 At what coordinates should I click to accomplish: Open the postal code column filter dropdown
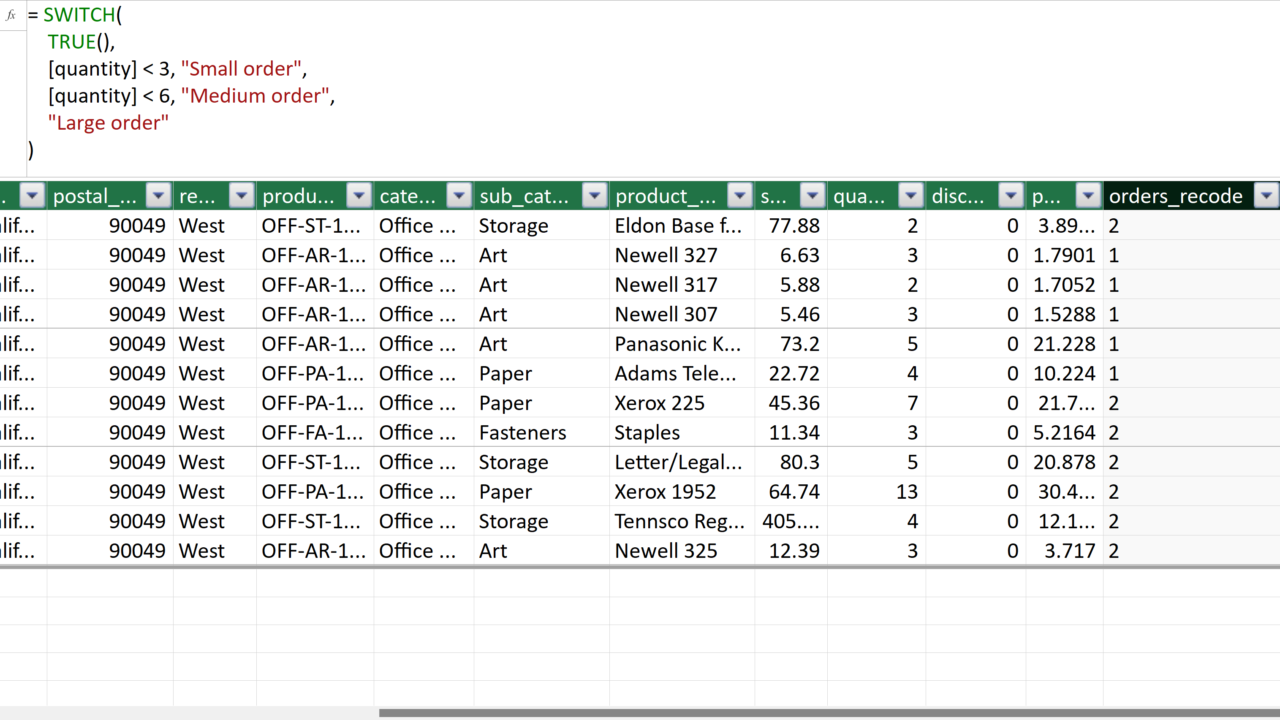click(x=158, y=195)
